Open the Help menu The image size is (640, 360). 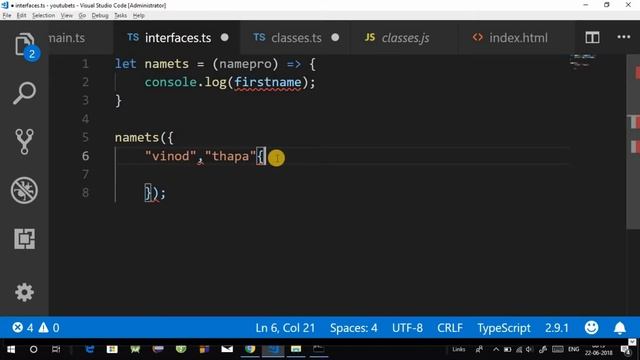coord(139,16)
